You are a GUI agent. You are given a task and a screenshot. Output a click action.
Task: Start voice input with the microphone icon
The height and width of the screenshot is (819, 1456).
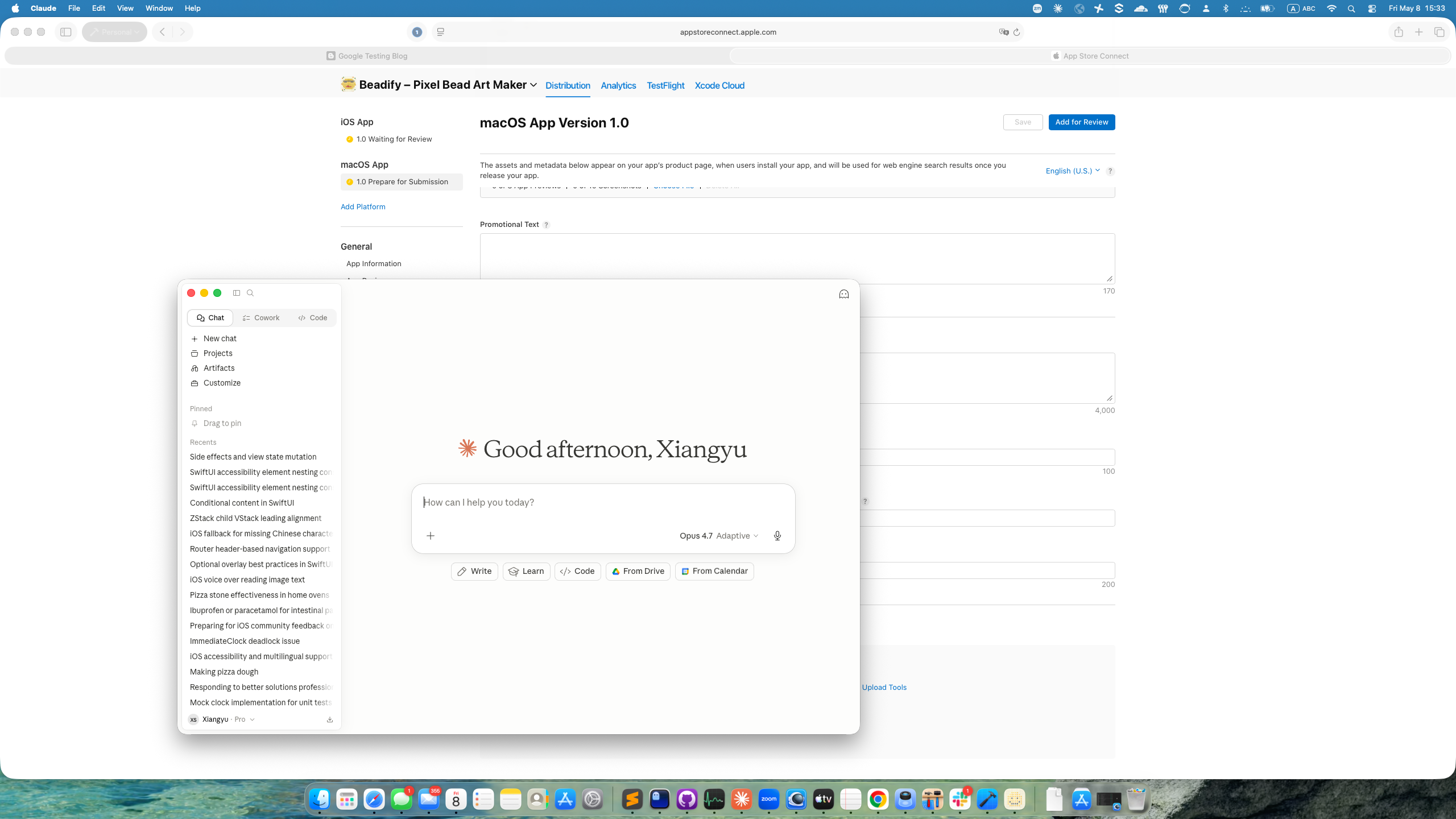point(777,536)
